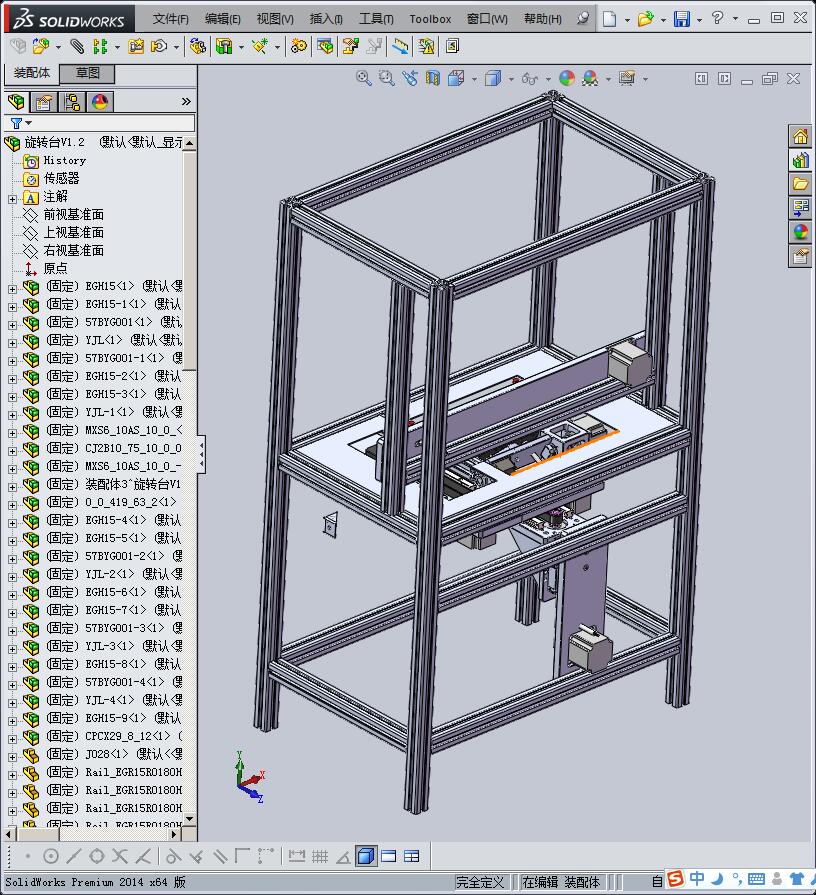Screen dimensions: 816x895
Task: Click the Previous View icon
Action: pos(410,78)
